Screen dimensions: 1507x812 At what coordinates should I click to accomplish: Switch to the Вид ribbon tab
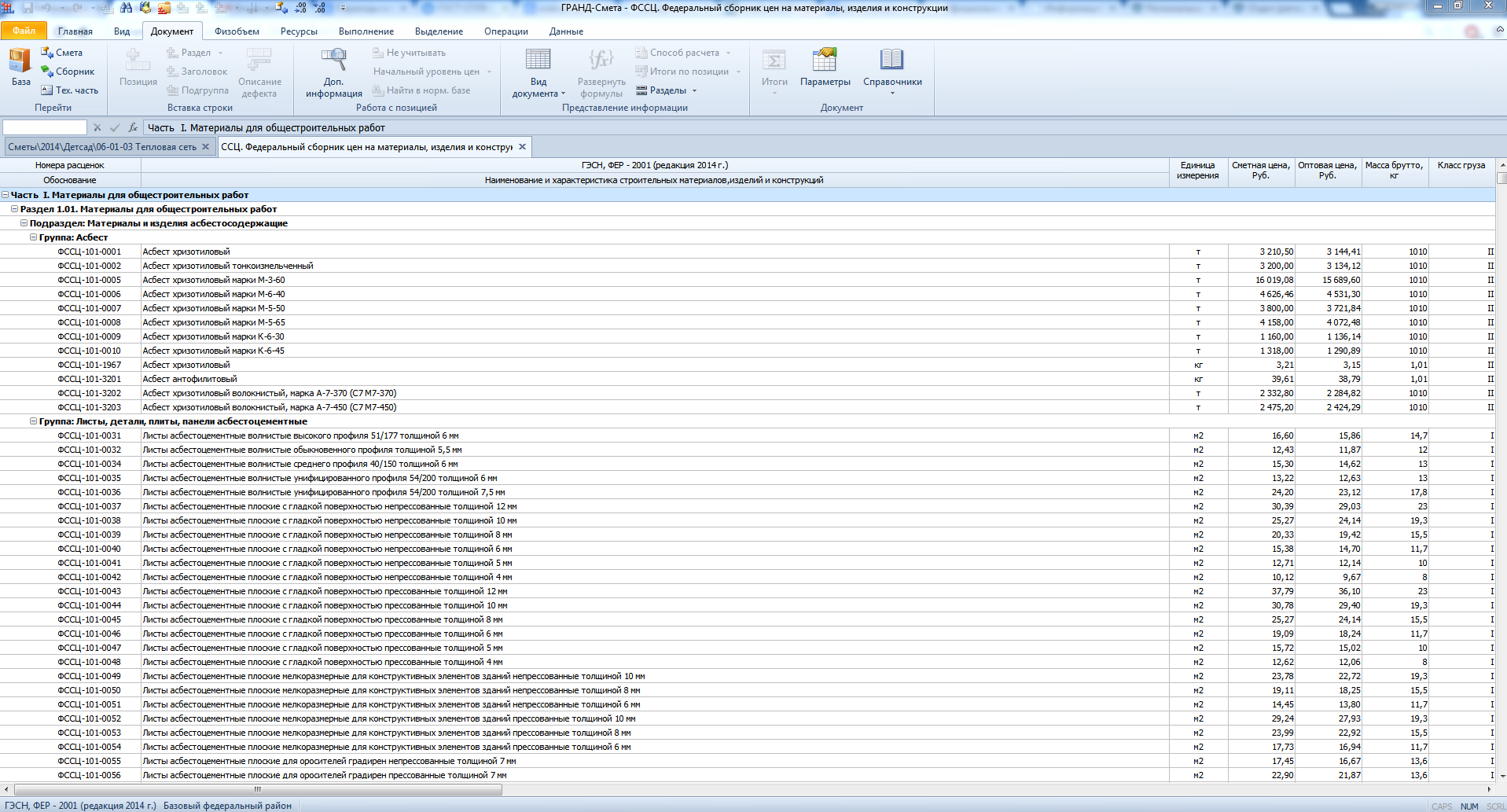122,31
